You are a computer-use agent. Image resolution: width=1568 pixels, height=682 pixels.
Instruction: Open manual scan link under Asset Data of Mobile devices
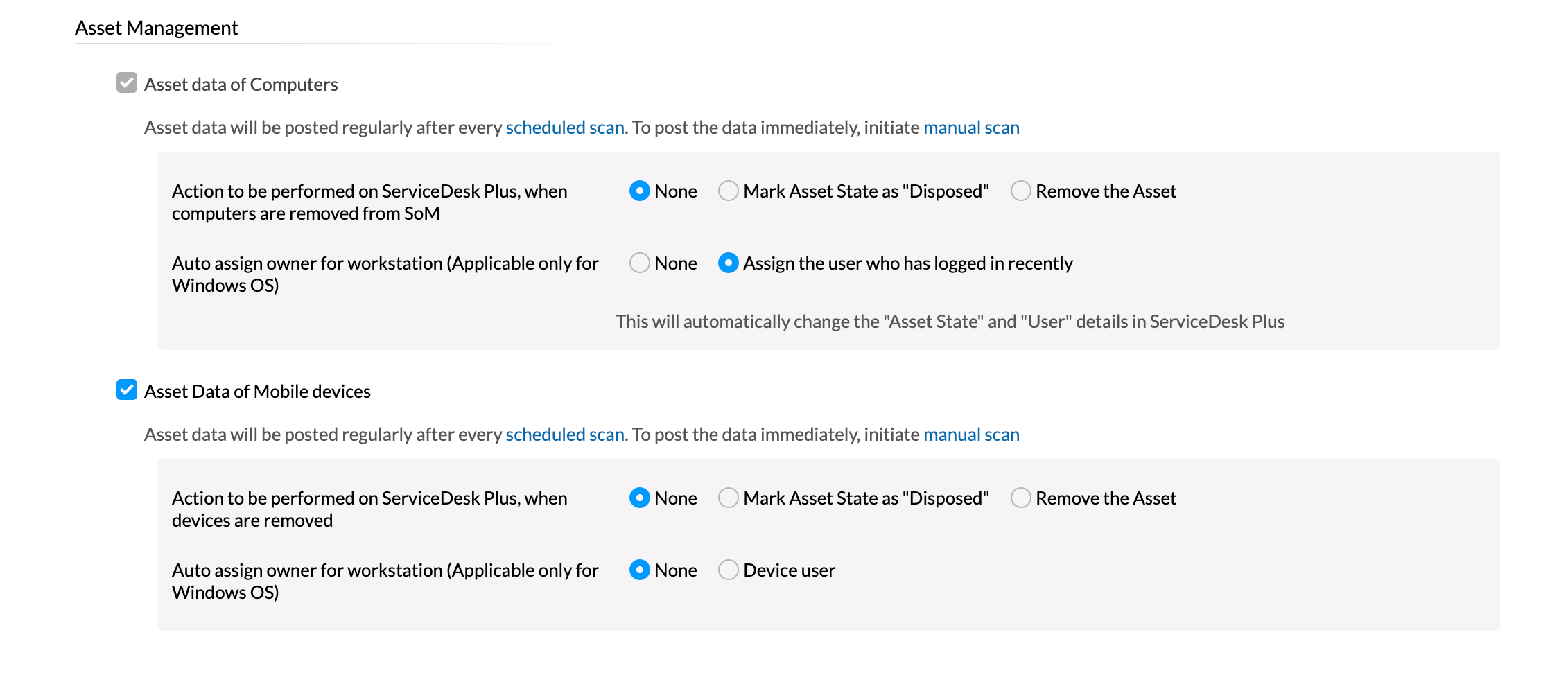[971, 435]
